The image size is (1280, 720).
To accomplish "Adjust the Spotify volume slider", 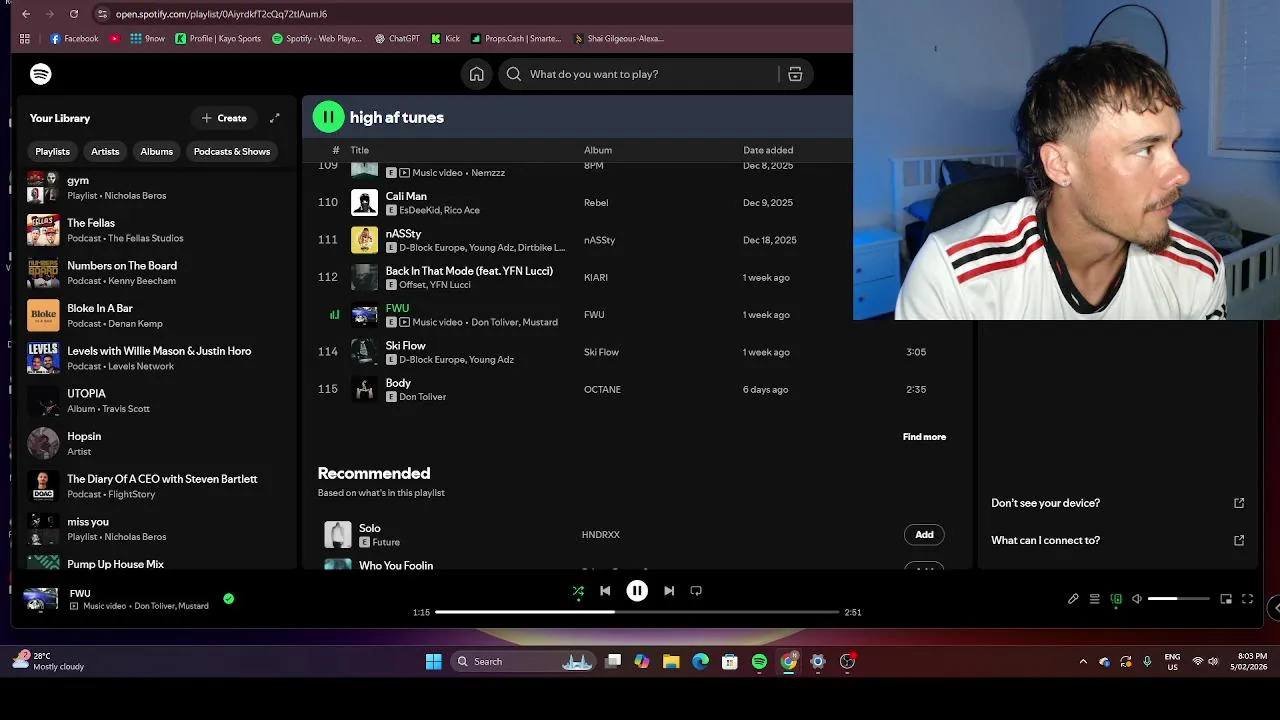I will click(x=1177, y=599).
